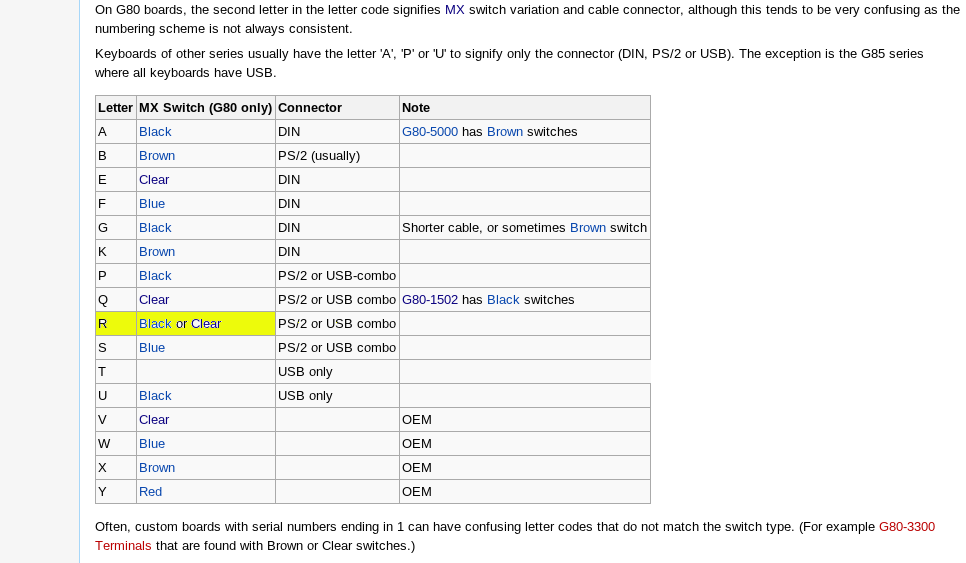Screen dimensions: 966x563
Task: Open Clear switch link in row E
Action: 154,180
